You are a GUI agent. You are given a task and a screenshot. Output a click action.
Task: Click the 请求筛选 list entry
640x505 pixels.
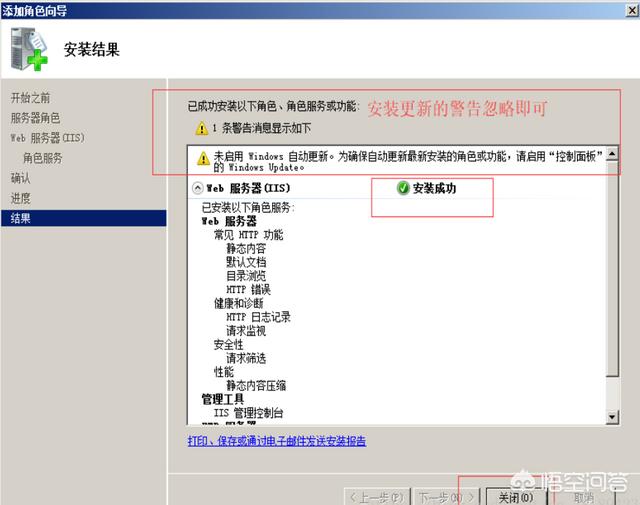(x=246, y=358)
